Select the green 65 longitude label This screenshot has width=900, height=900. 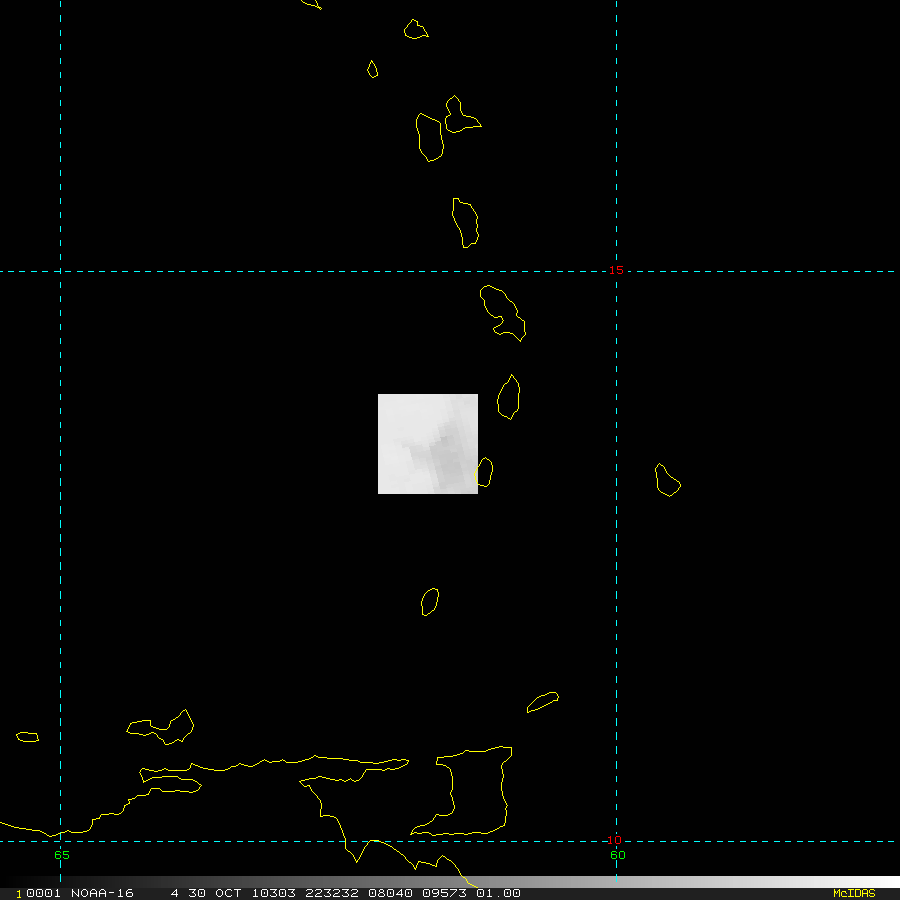point(62,855)
